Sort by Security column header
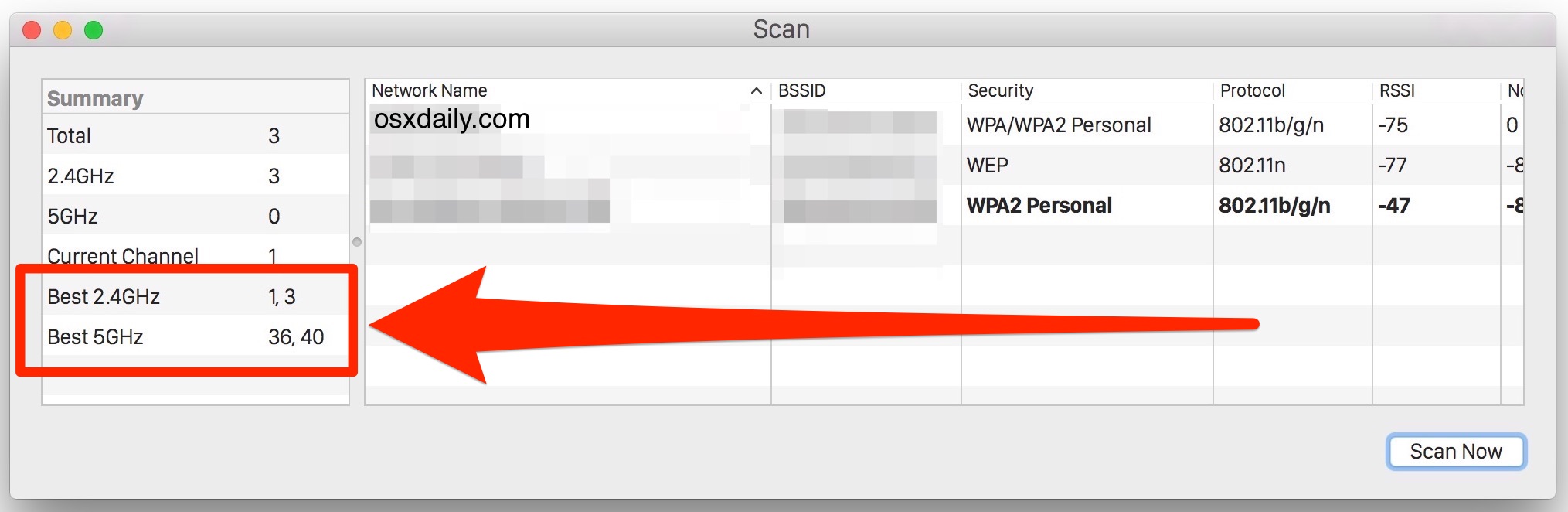The image size is (1568, 512). point(1000,90)
